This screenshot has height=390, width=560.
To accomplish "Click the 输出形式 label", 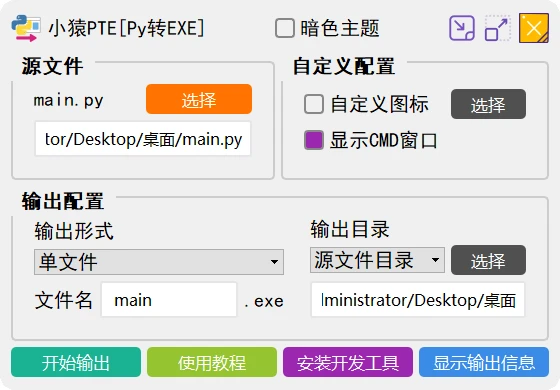I will [74, 231].
